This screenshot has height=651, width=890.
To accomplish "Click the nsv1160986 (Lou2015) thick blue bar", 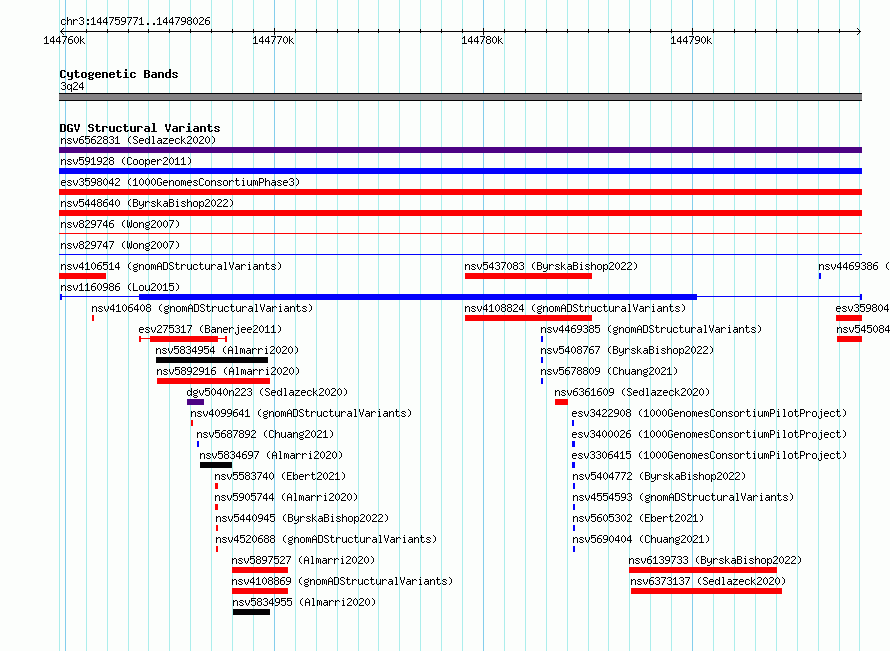I will tap(418, 297).
